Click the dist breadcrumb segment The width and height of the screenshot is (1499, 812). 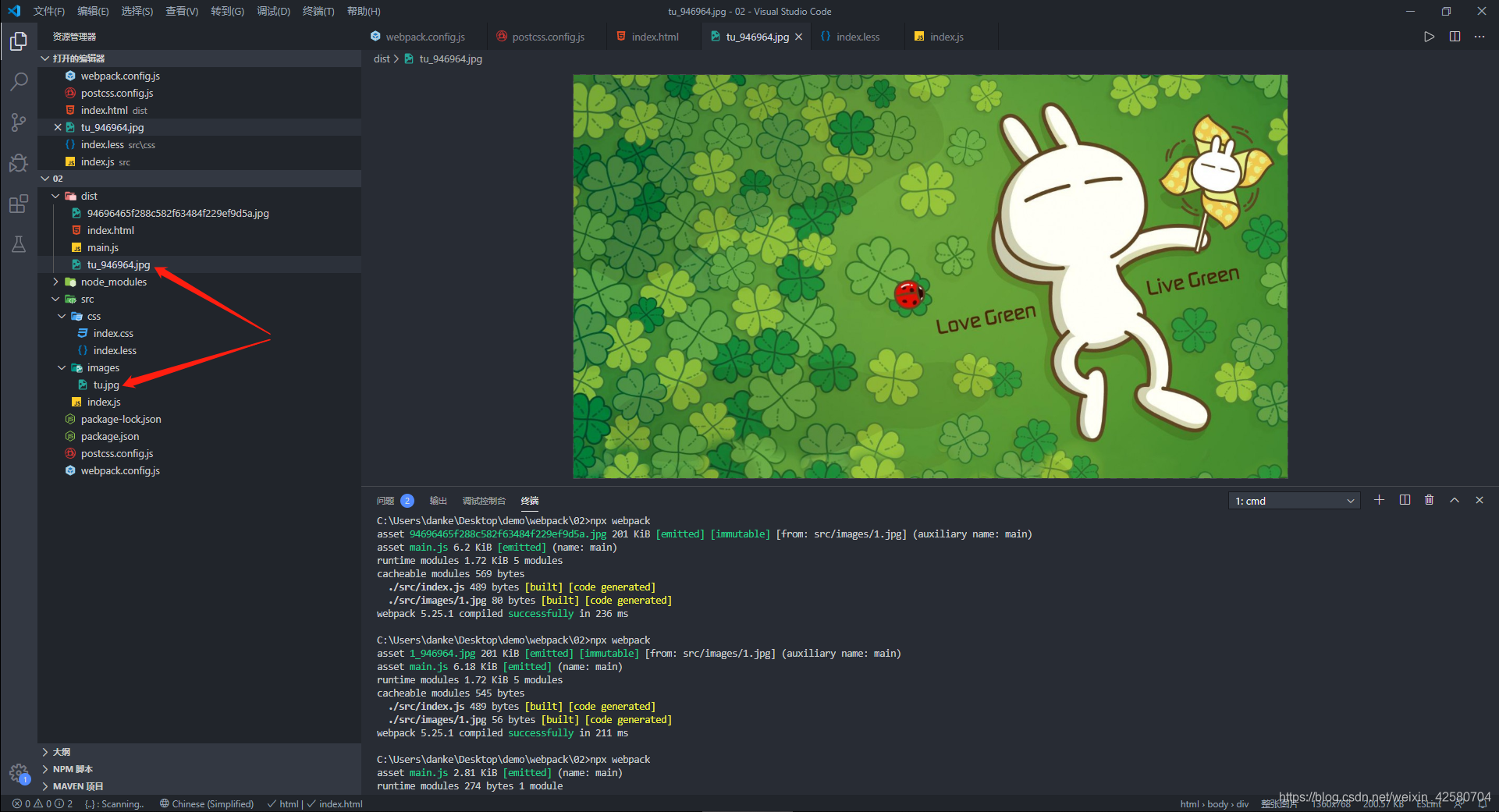point(382,59)
